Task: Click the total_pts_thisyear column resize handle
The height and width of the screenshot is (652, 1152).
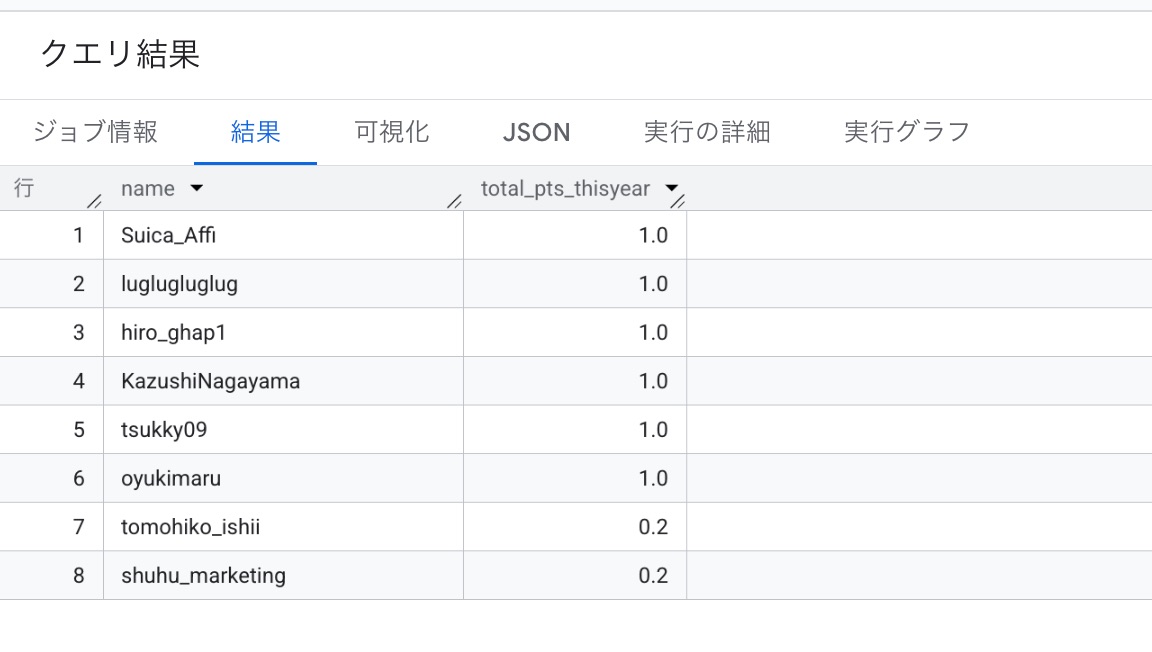Action: point(678,201)
